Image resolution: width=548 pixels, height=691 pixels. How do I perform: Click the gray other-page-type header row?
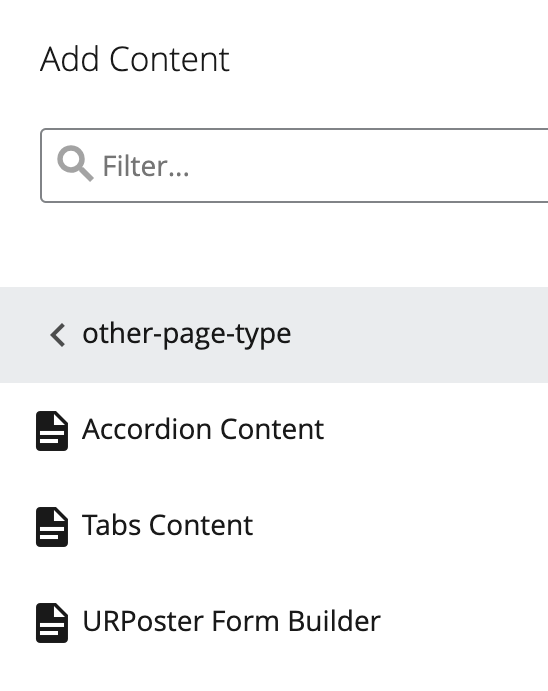pos(274,335)
